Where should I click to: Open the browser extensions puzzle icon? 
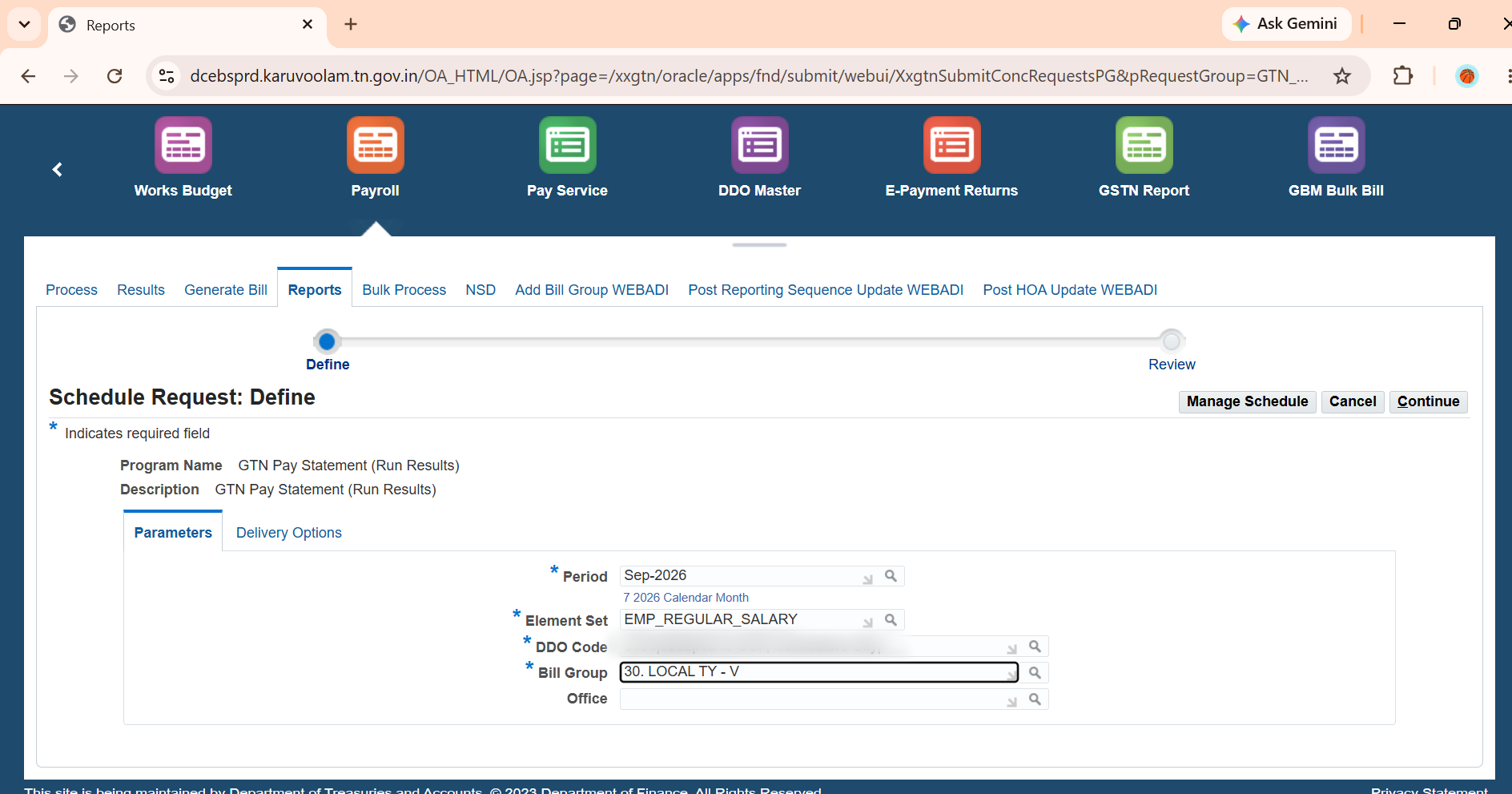[x=1403, y=76]
